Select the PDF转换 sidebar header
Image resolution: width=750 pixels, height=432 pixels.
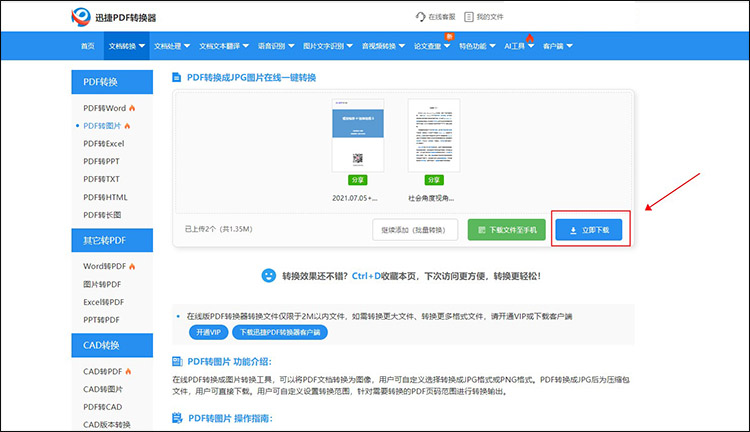(x=112, y=82)
